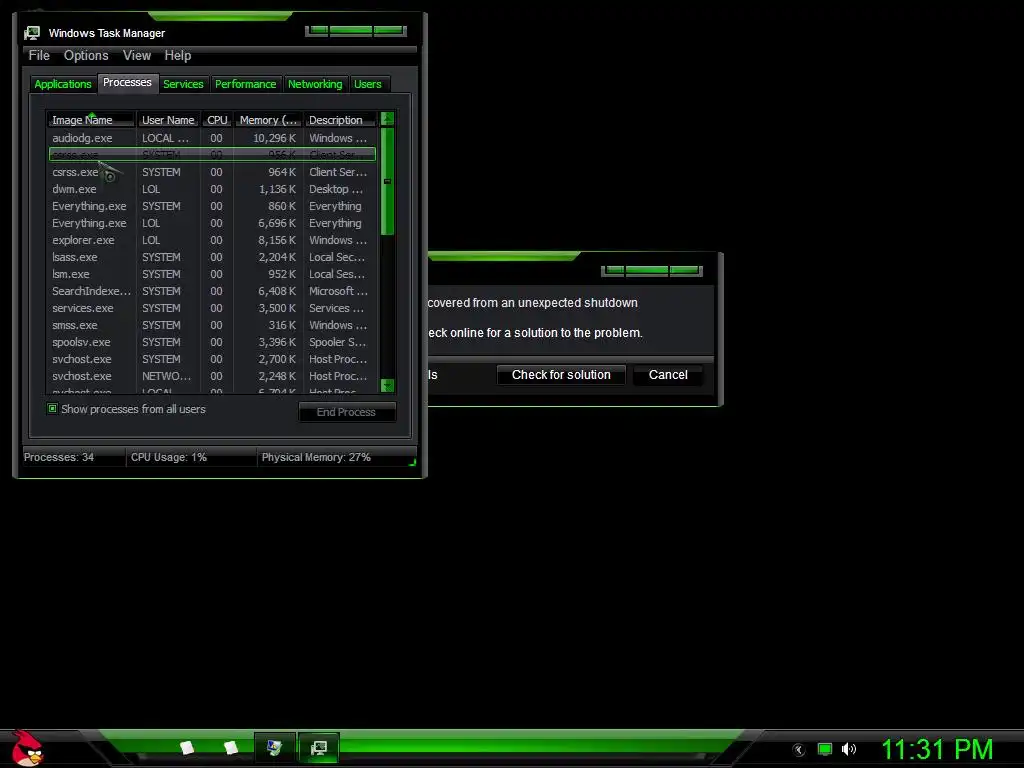
Task: Select svchost.exe run by SYSTEM
Action: [212, 359]
